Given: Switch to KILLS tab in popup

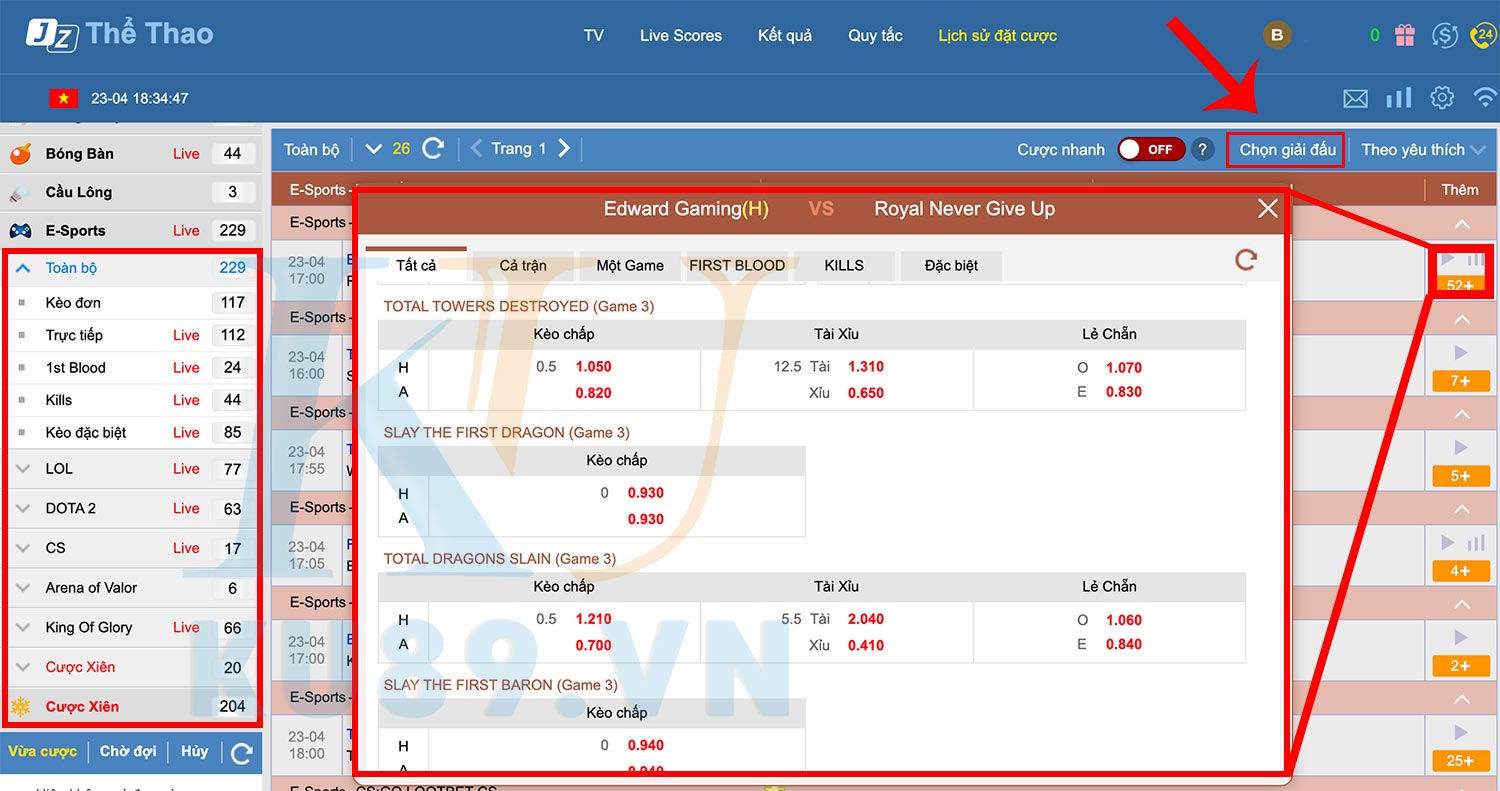Looking at the screenshot, I should 844,266.
